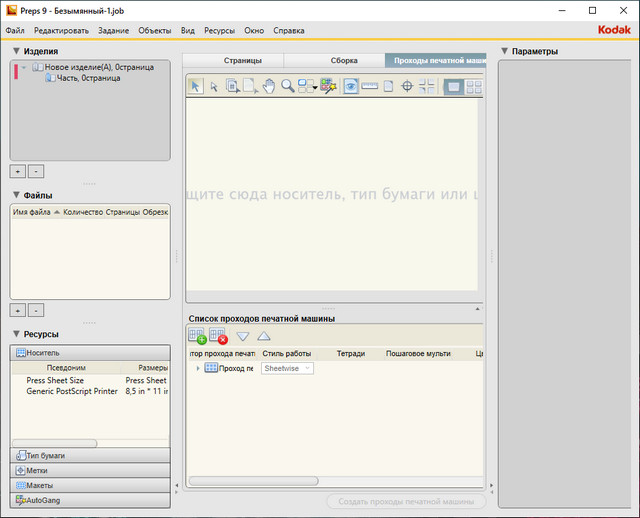Viewport: 640px width, 518px height.
Task: Click the ruler measurement icon
Action: pyautogui.click(x=369, y=87)
